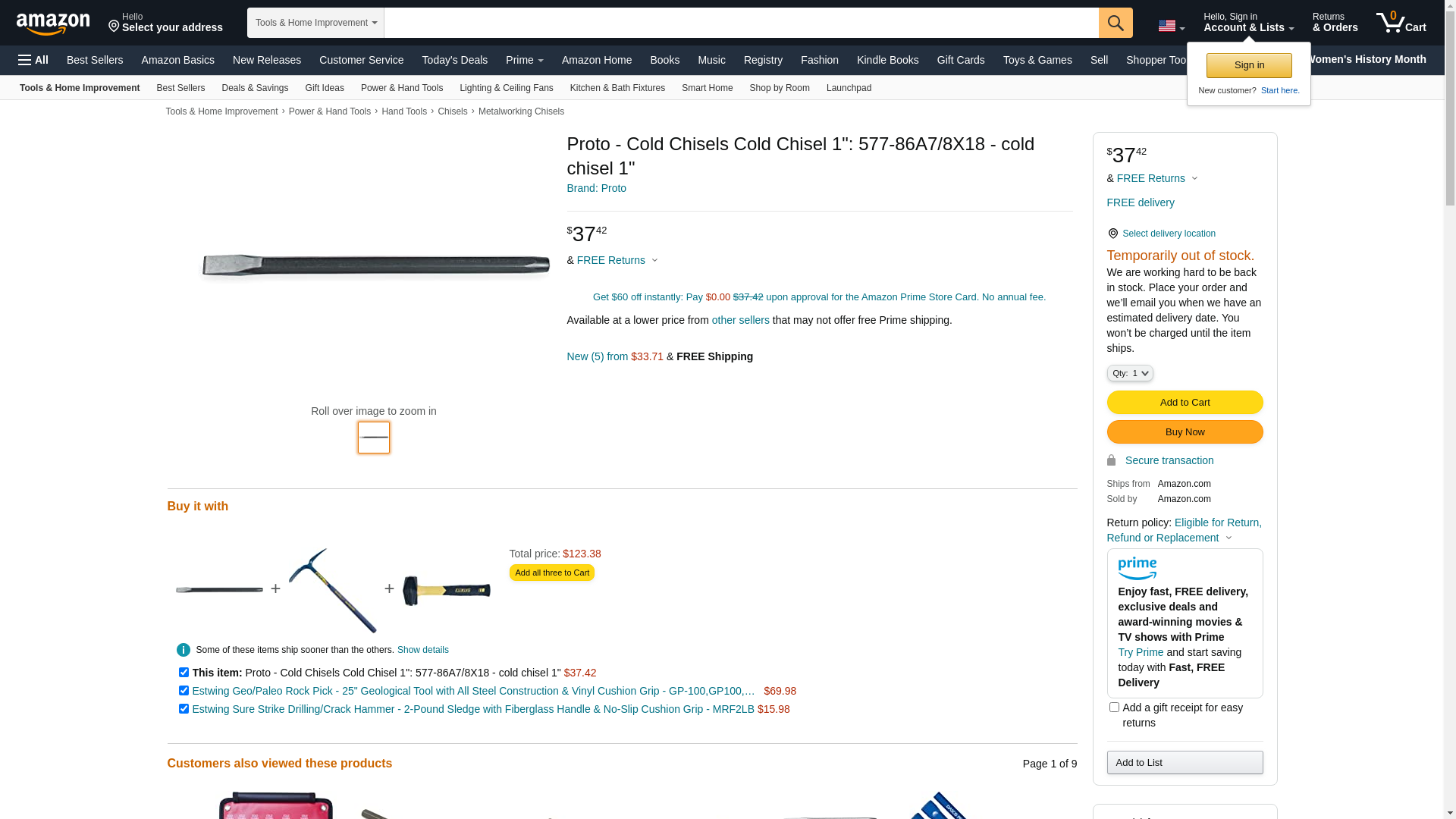This screenshot has height=819, width=1456.
Task: Open the Qty quantity dropdown
Action: pyautogui.click(x=1129, y=373)
